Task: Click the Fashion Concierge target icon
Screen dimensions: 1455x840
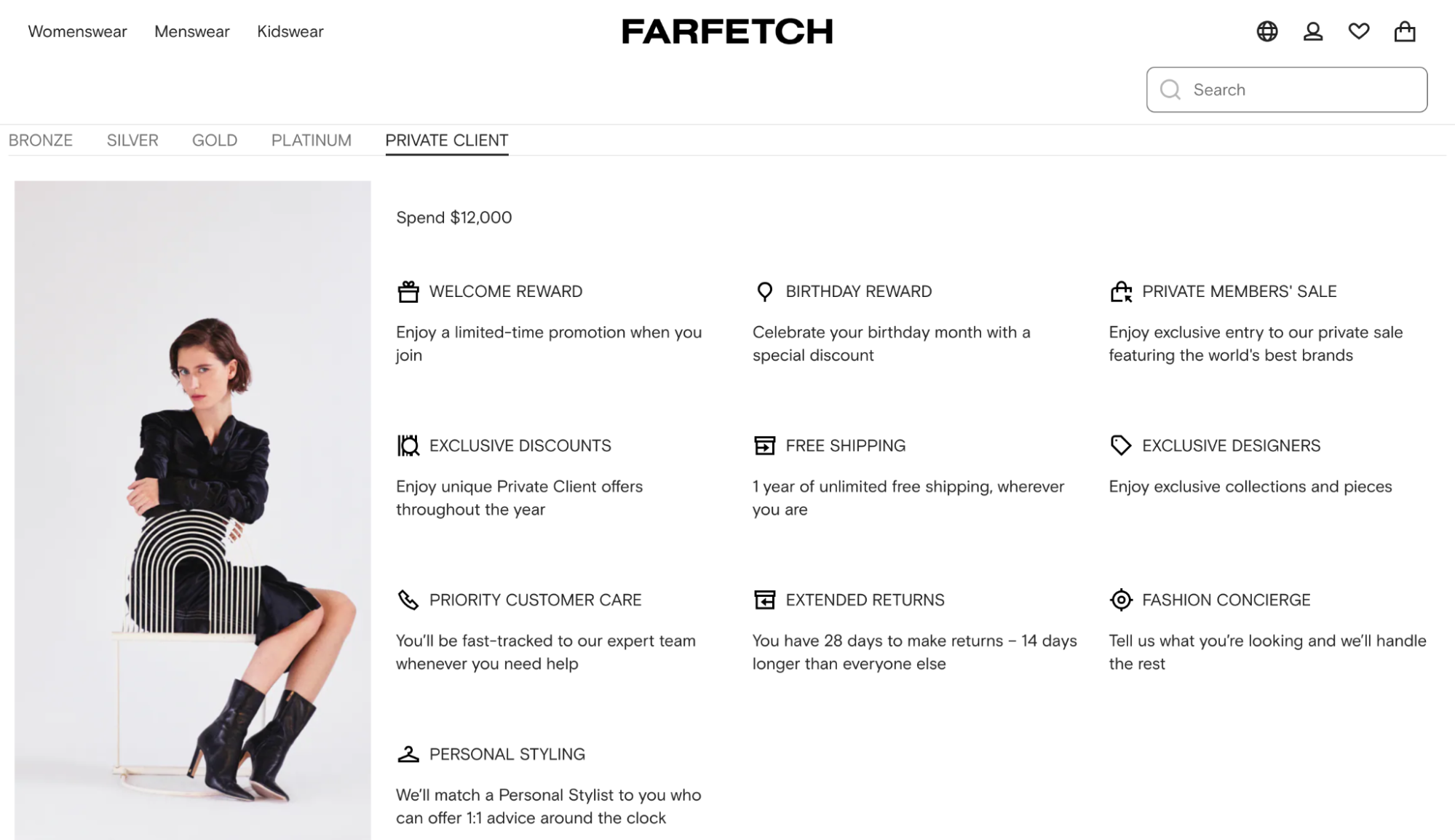Action: click(x=1121, y=600)
